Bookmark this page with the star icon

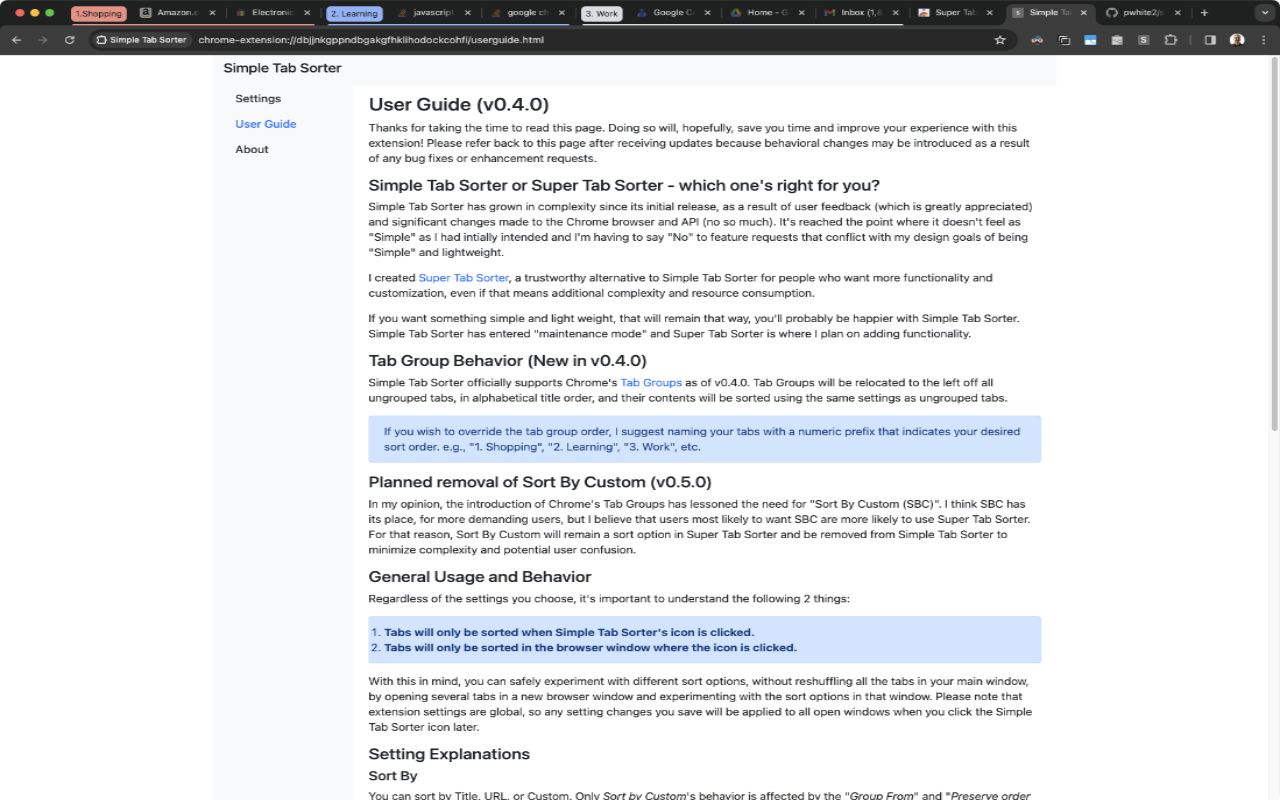click(x=999, y=40)
